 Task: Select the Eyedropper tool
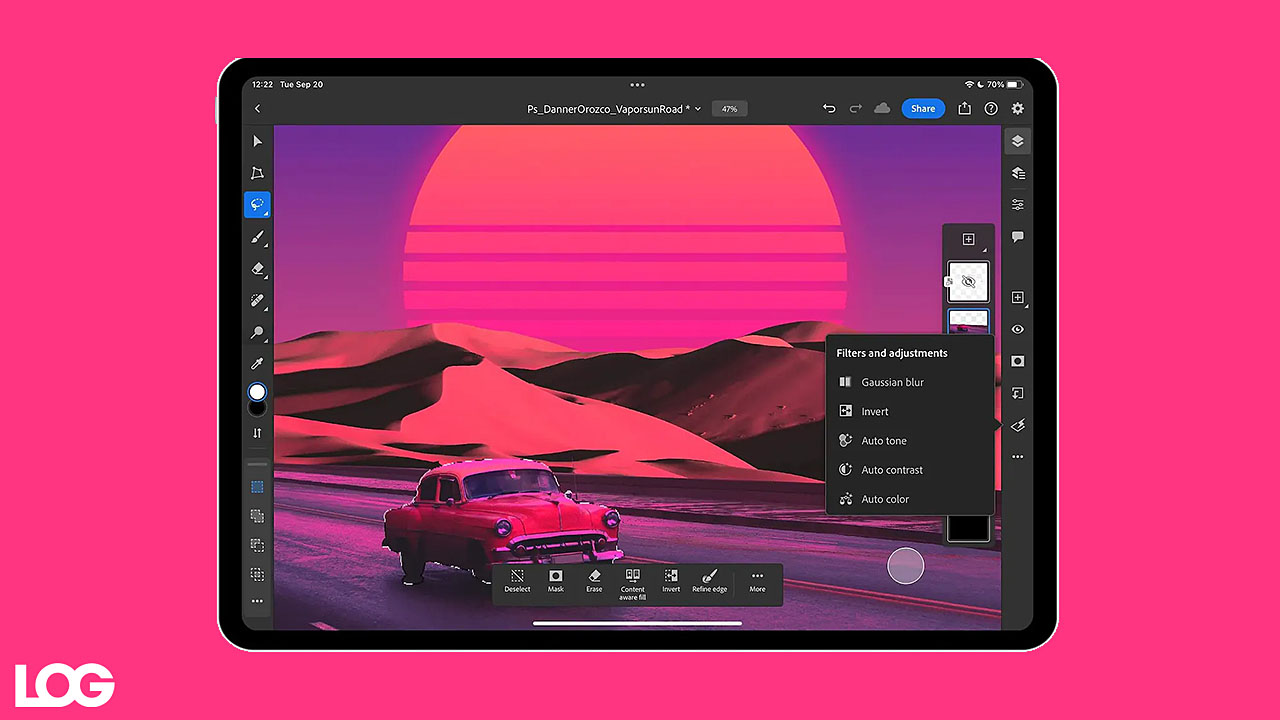[x=257, y=364]
